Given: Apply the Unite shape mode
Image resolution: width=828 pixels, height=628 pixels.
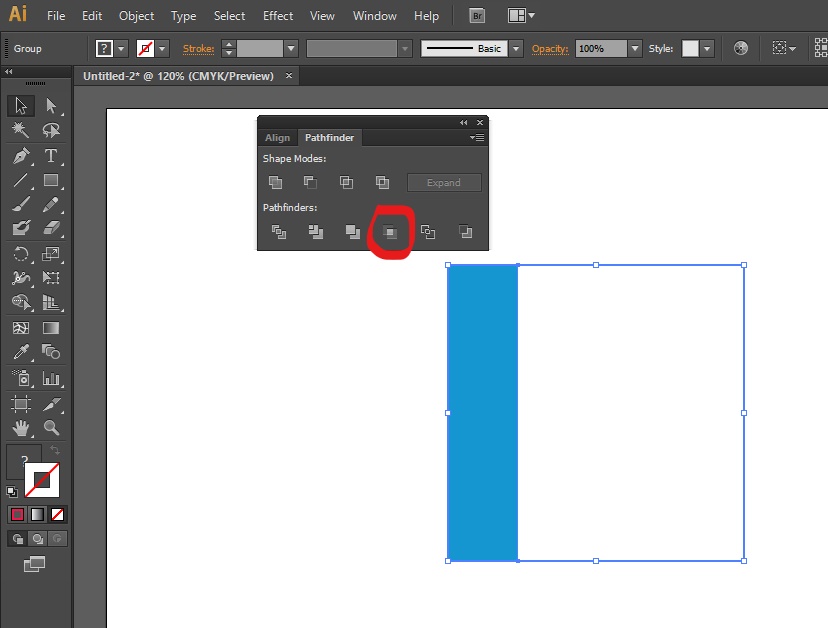Looking at the screenshot, I should [x=275, y=183].
